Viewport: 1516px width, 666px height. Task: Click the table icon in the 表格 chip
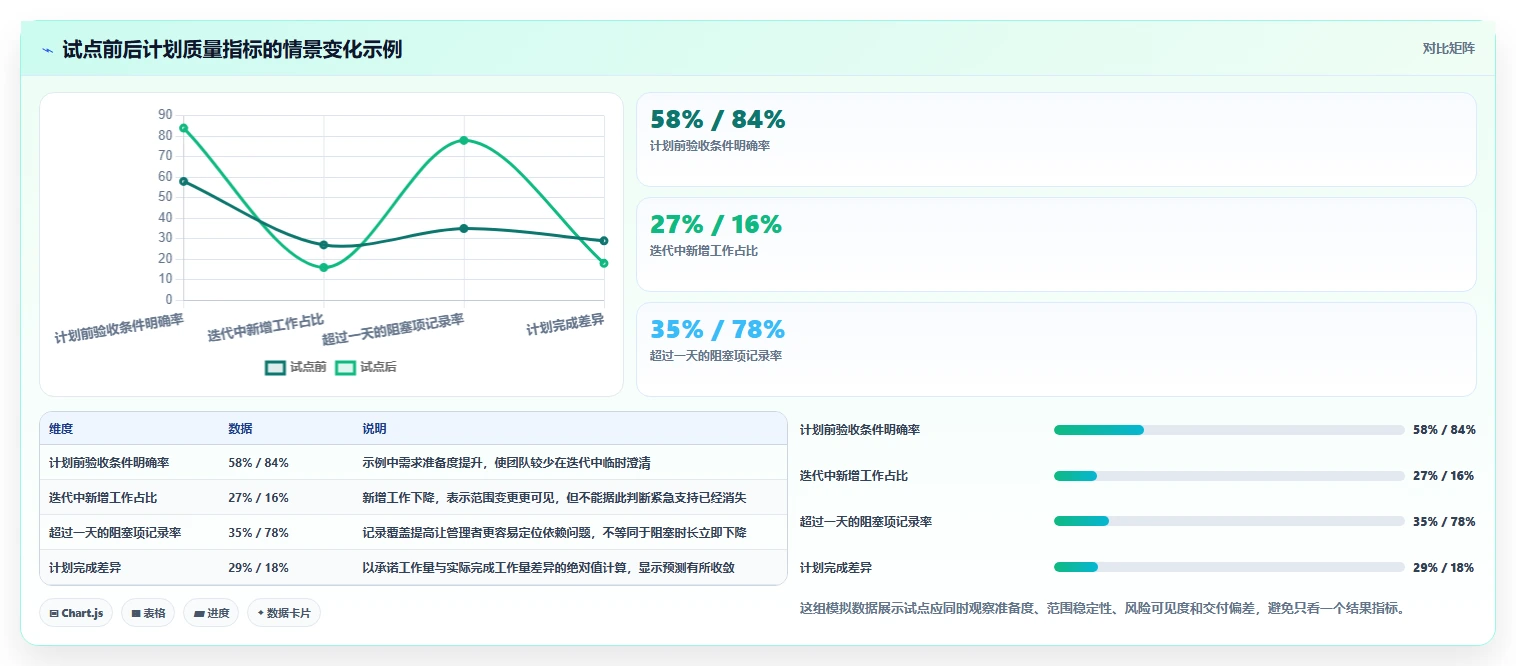point(135,614)
